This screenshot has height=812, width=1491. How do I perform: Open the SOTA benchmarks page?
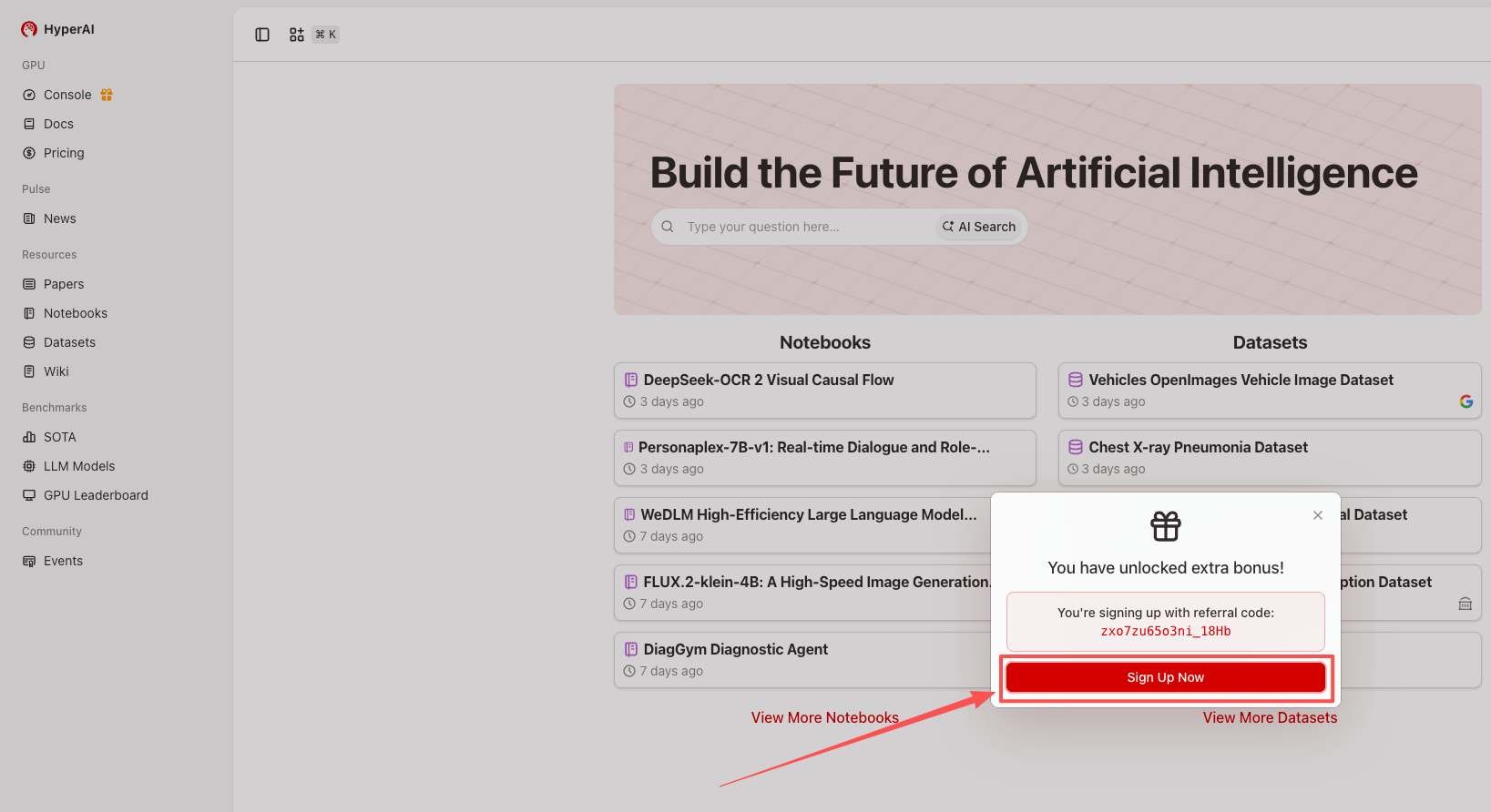[x=60, y=437]
